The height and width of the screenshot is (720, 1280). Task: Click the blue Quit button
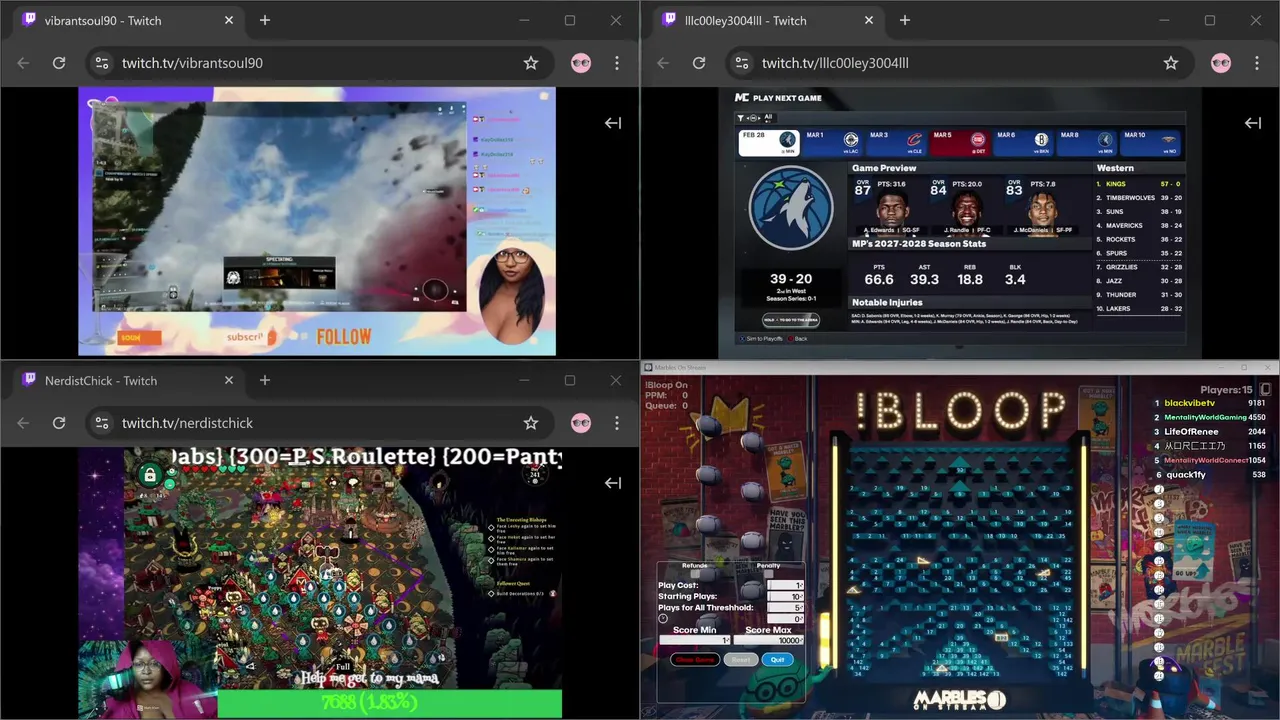click(x=778, y=659)
